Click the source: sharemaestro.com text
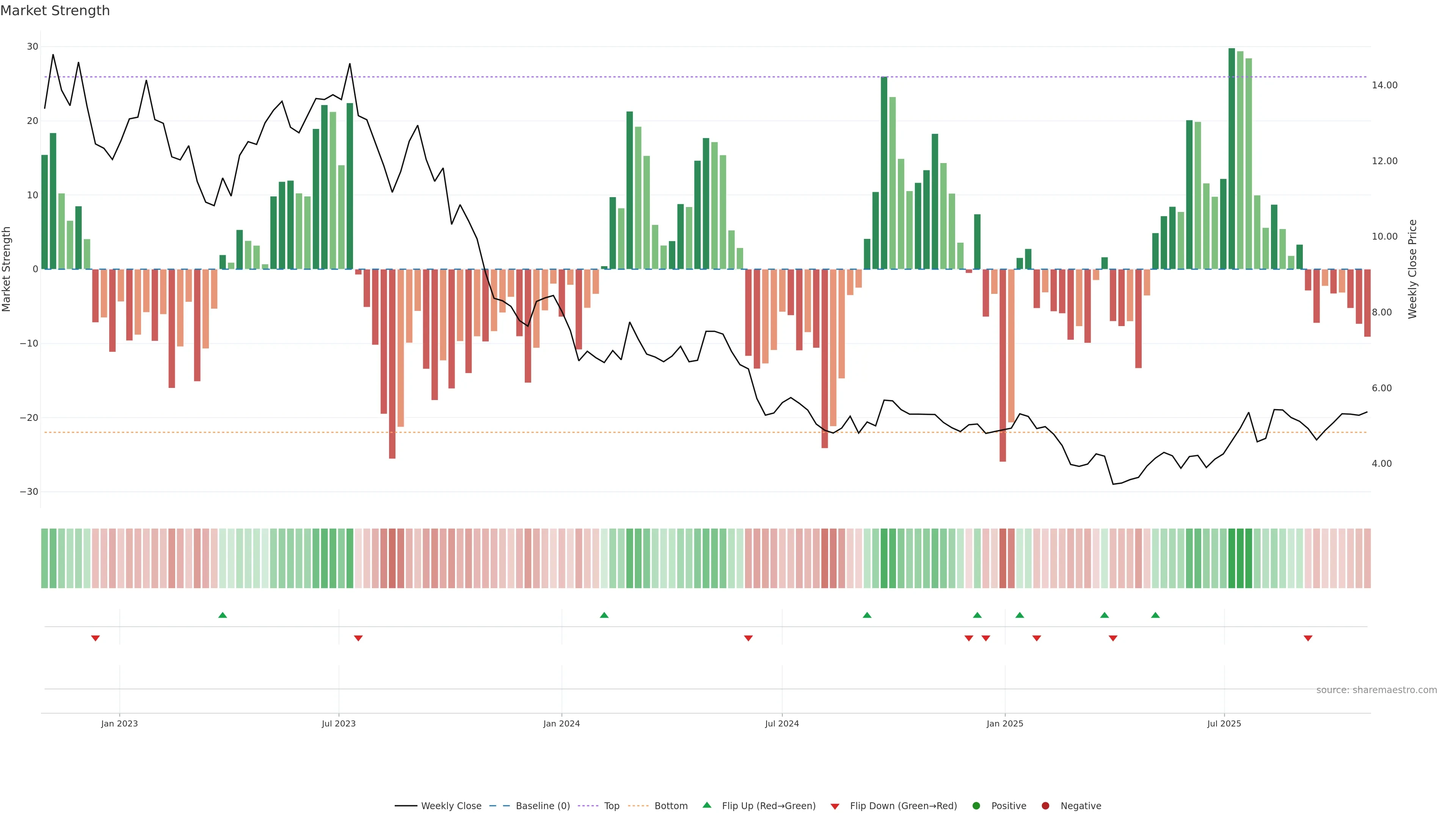Screen dimensions: 1456x819 click(x=1376, y=690)
